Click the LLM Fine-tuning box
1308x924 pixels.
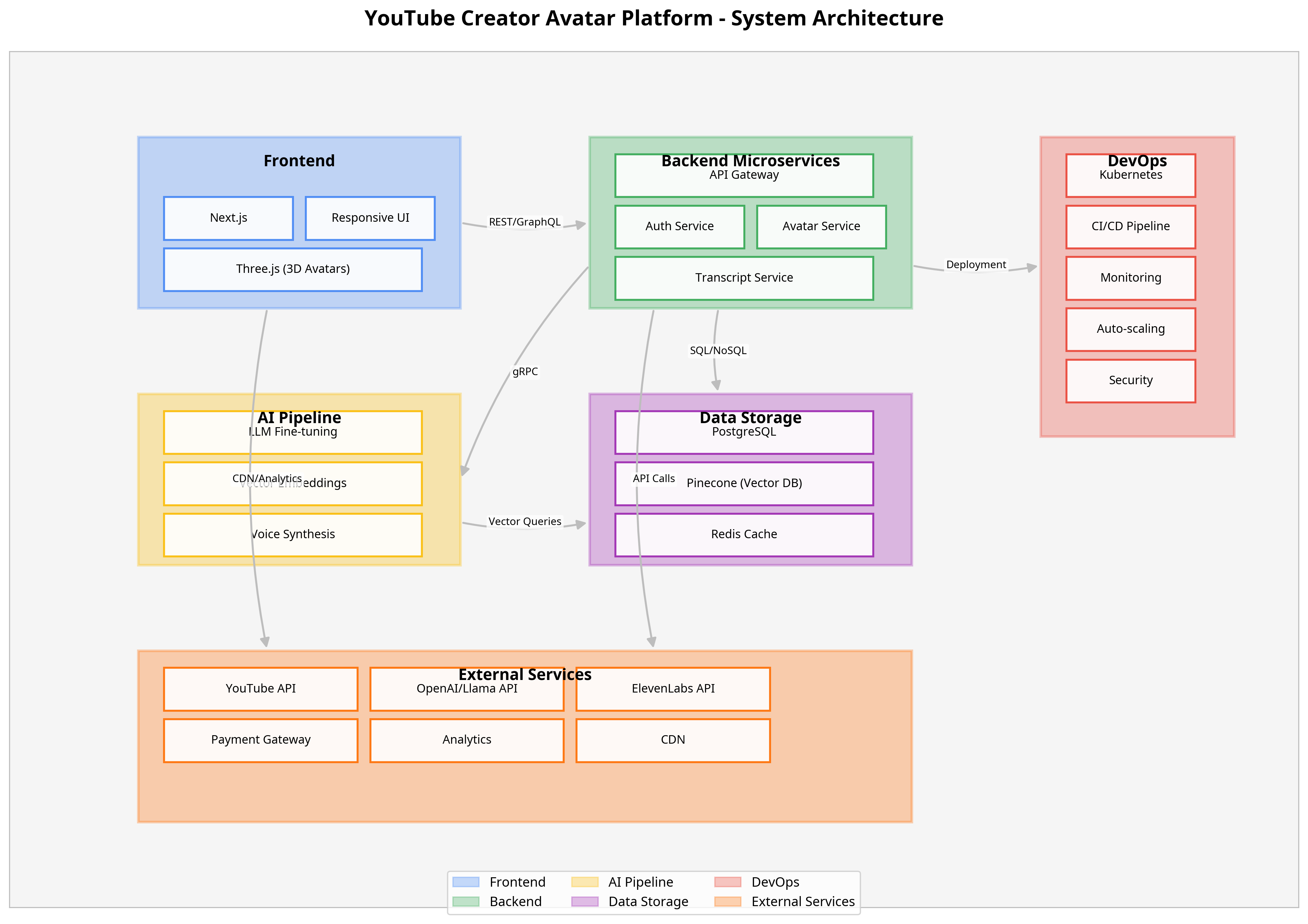click(293, 433)
